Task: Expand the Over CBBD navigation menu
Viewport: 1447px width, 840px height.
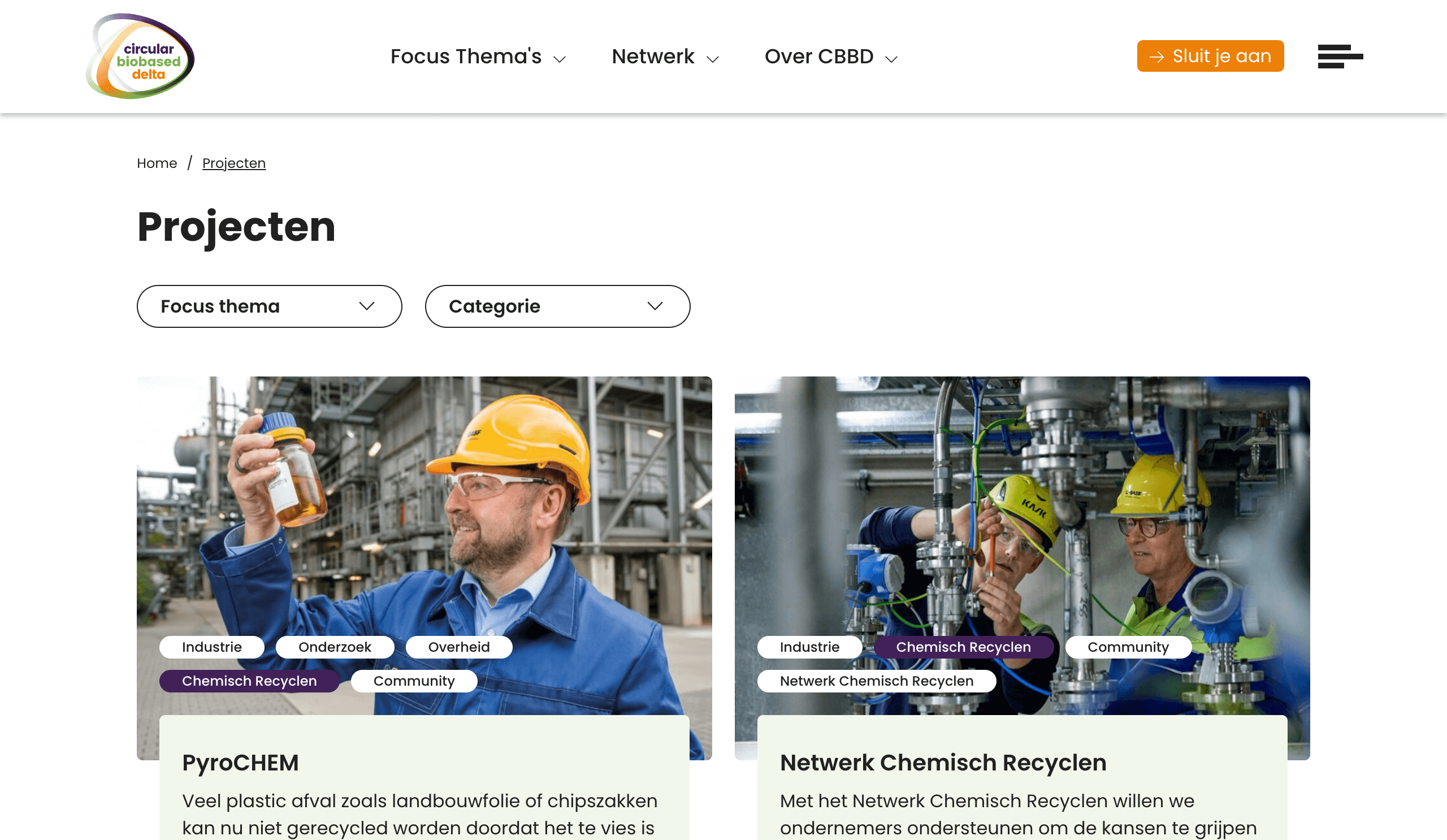Action: tap(831, 57)
